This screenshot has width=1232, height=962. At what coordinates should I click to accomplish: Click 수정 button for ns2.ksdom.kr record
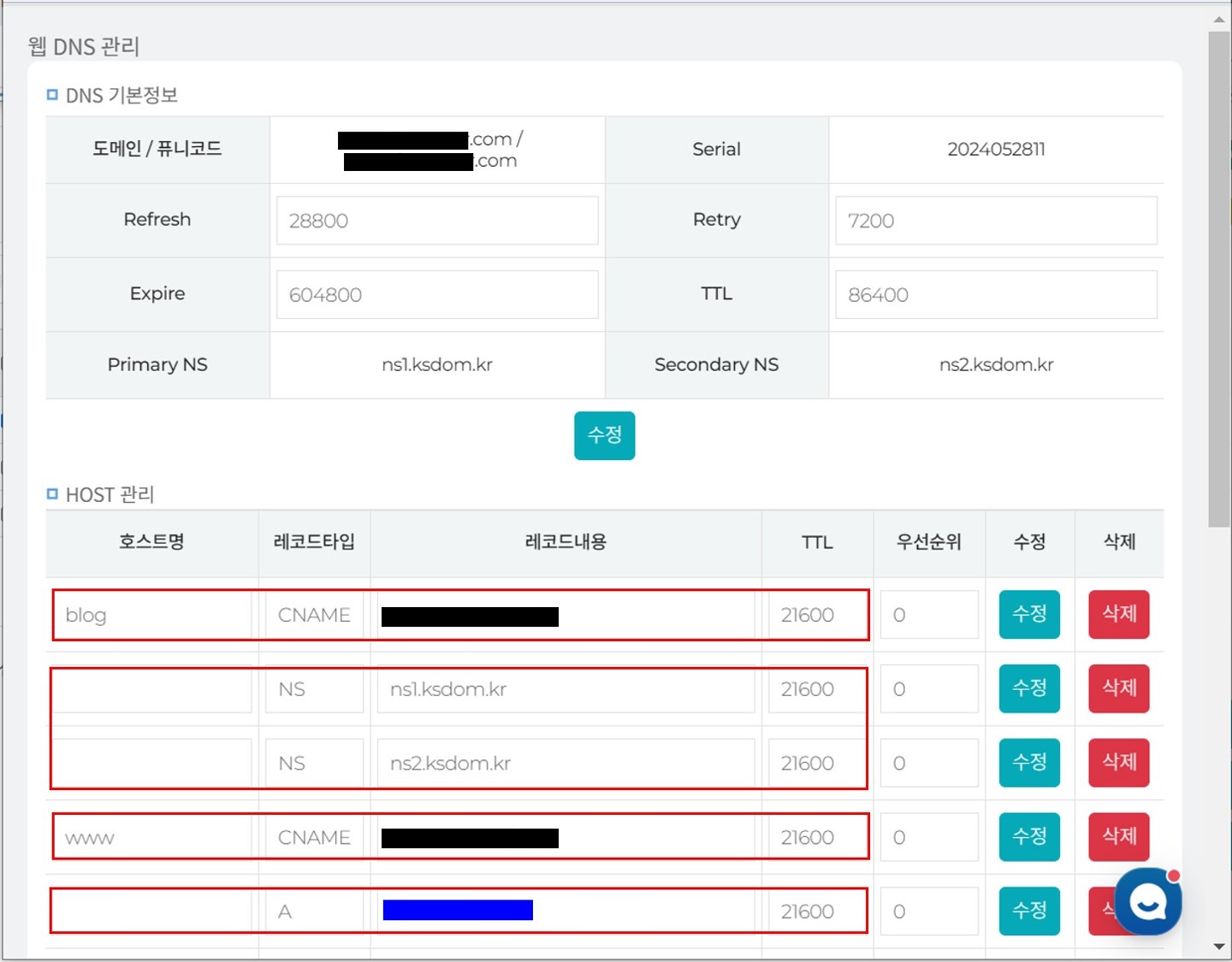click(x=1029, y=763)
